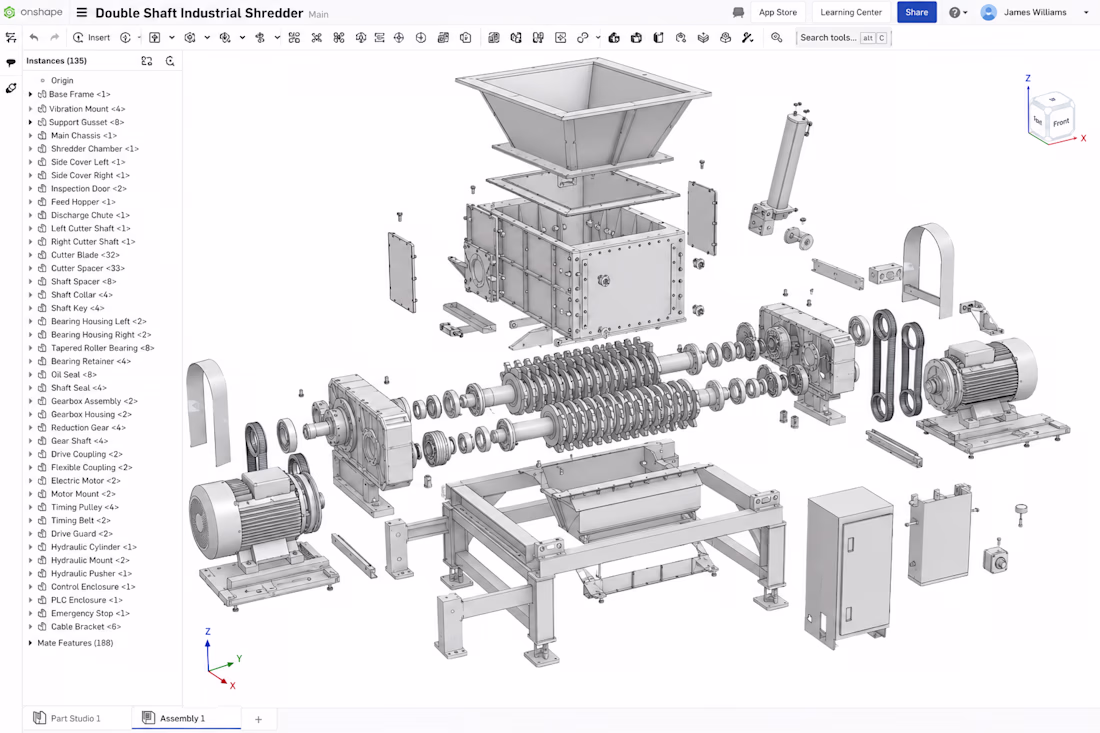
Task: Add a new tab with plus button
Action: click(258, 719)
